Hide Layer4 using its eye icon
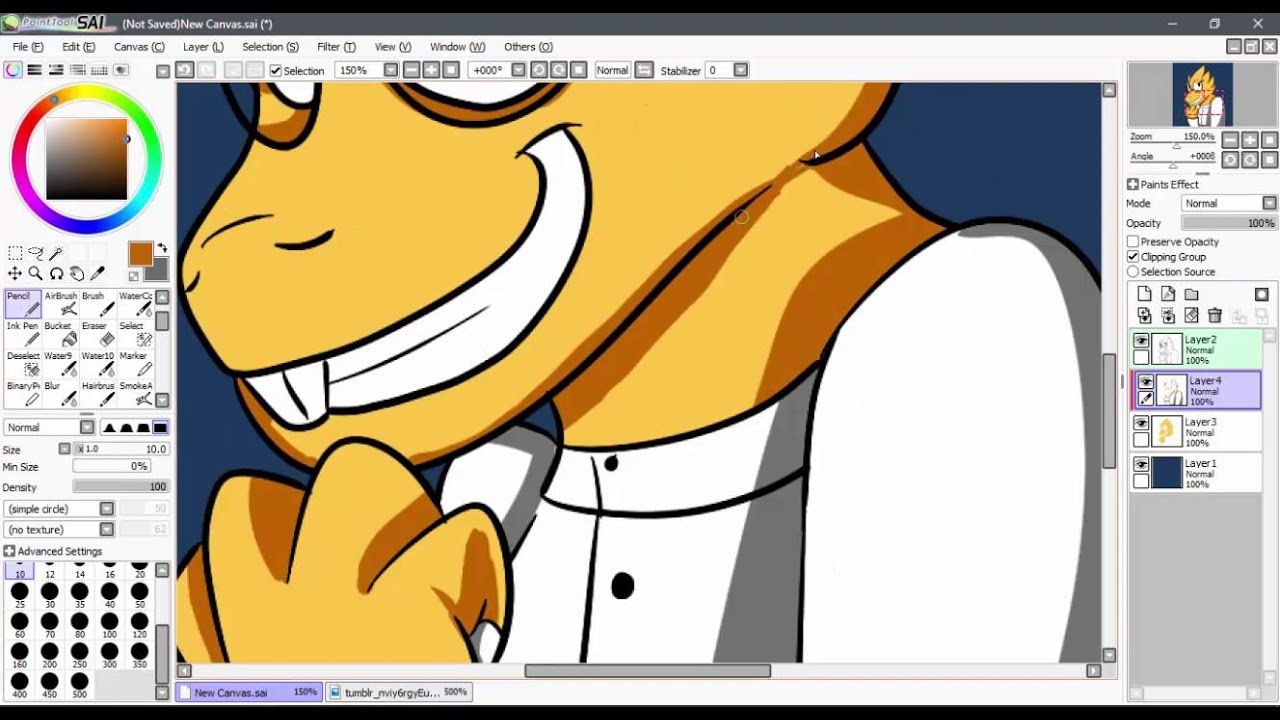 coord(1146,382)
